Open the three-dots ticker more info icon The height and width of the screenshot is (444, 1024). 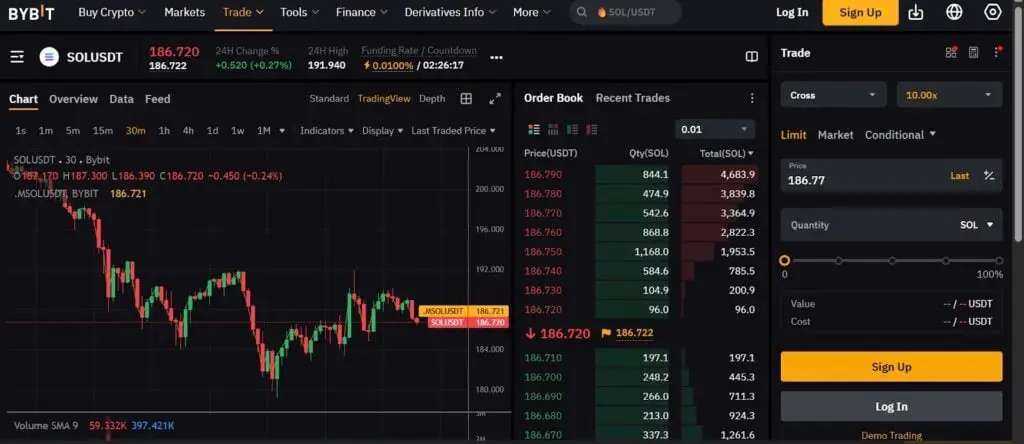496,58
